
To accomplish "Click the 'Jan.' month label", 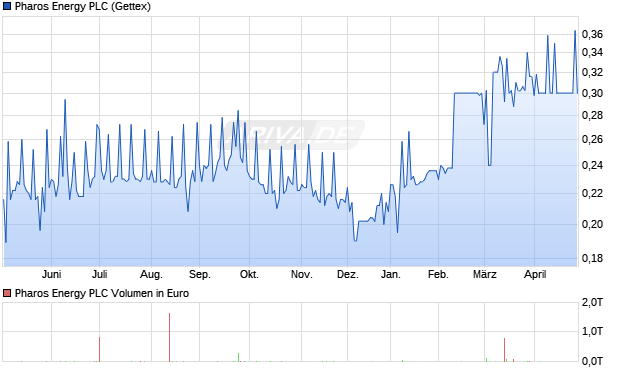I will [391, 274].
